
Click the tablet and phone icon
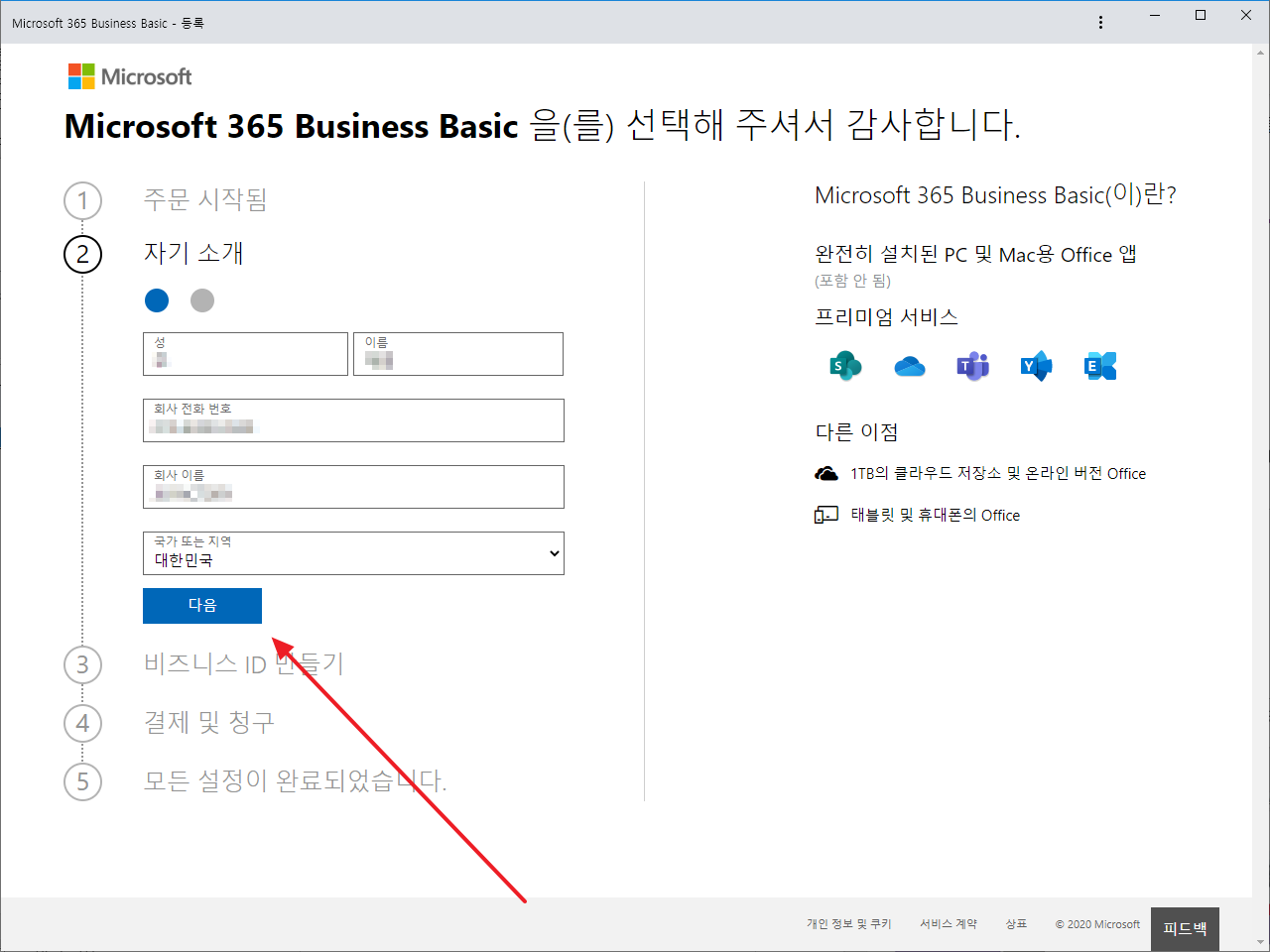pos(826,515)
